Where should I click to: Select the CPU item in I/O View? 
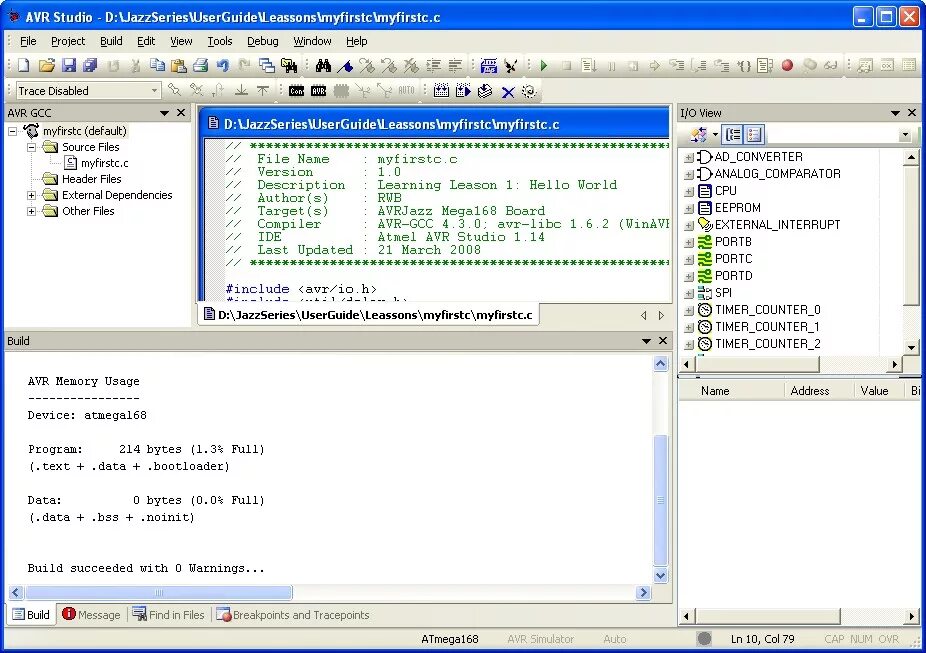[725, 191]
